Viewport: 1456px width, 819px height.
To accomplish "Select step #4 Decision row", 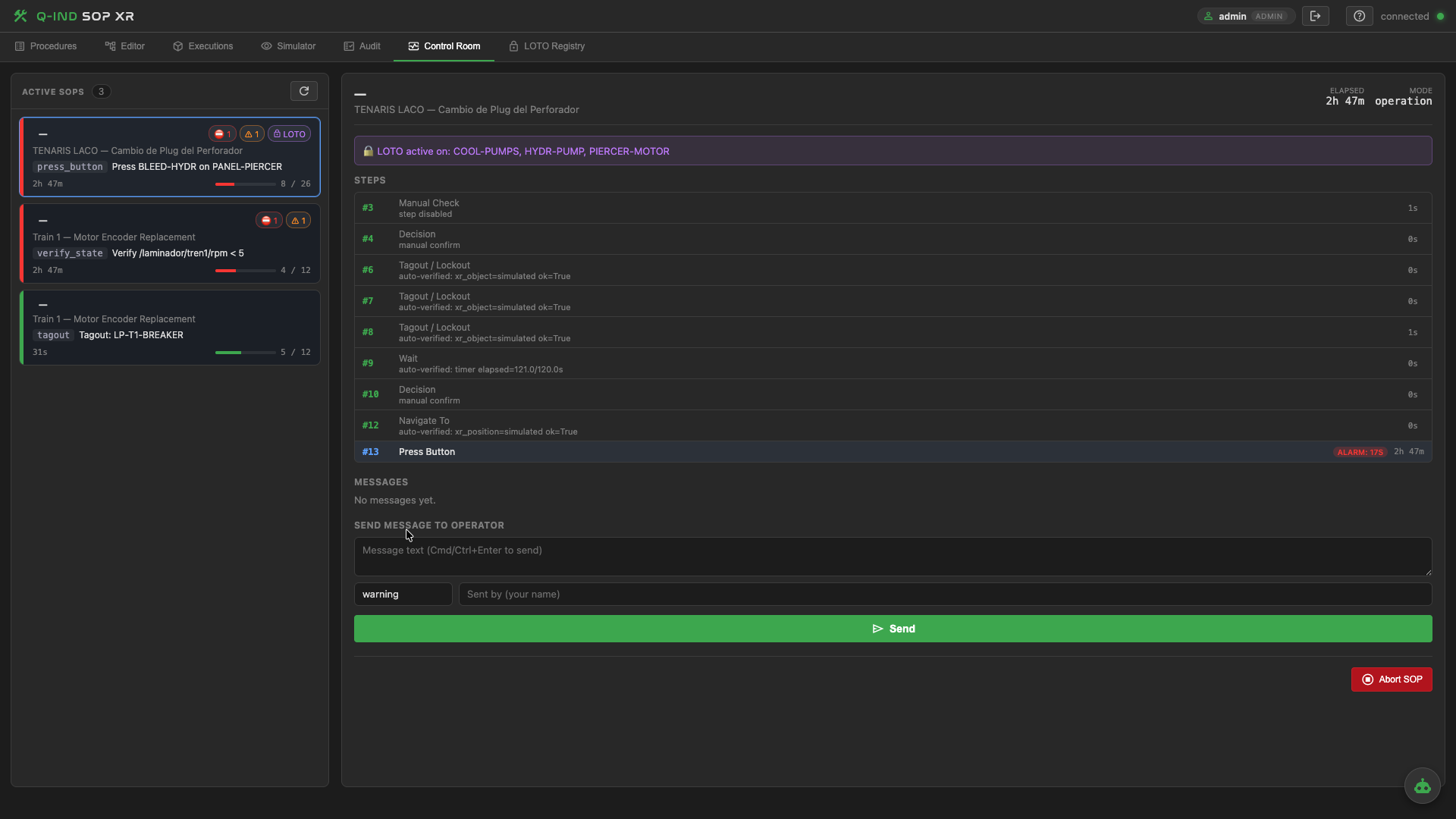I will click(893, 239).
